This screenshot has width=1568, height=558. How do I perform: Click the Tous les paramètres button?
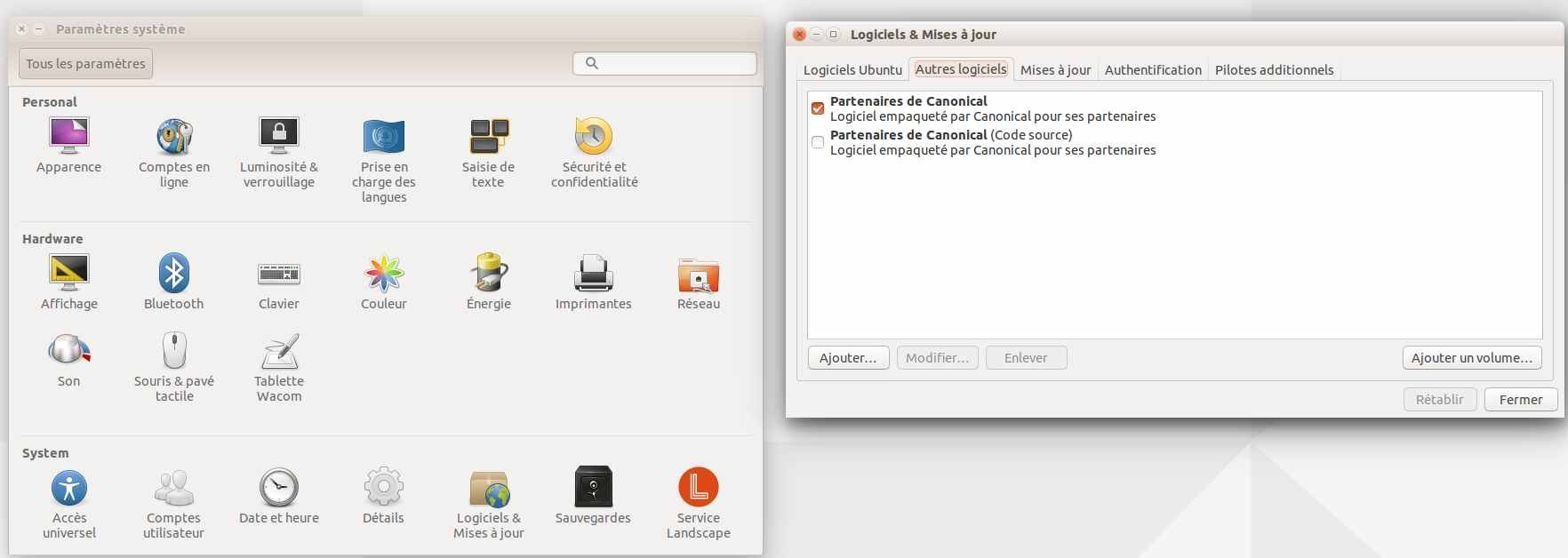[x=85, y=64]
